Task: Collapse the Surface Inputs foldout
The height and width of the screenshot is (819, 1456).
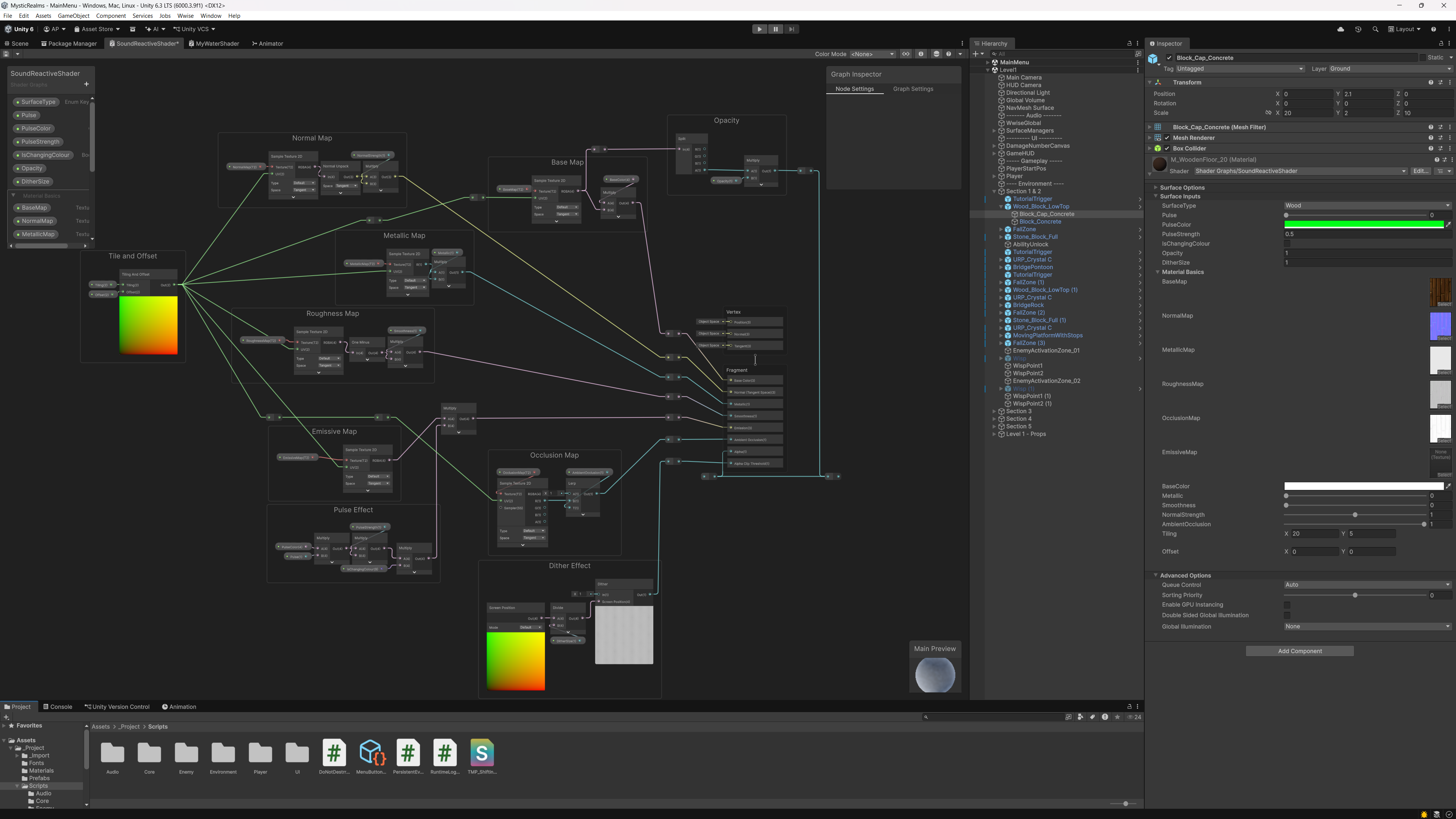Action: [1155, 197]
